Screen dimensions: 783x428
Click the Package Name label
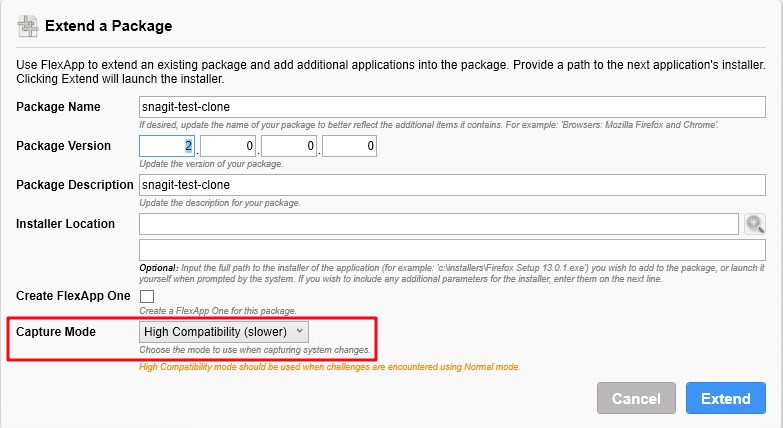pyautogui.click(x=58, y=107)
